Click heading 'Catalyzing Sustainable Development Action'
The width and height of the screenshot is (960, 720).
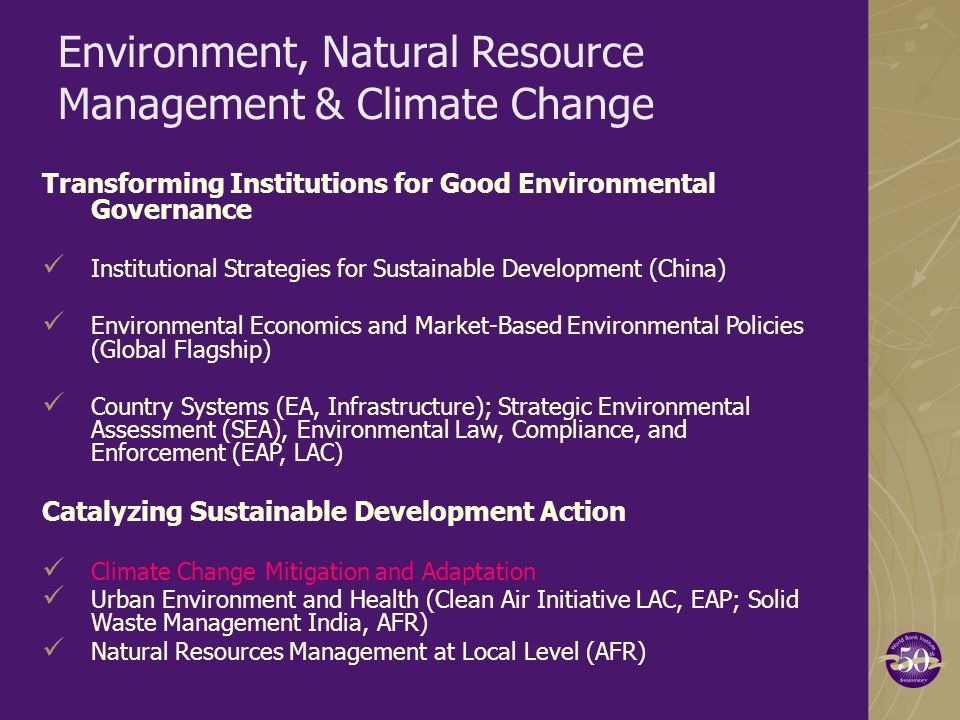click(334, 511)
